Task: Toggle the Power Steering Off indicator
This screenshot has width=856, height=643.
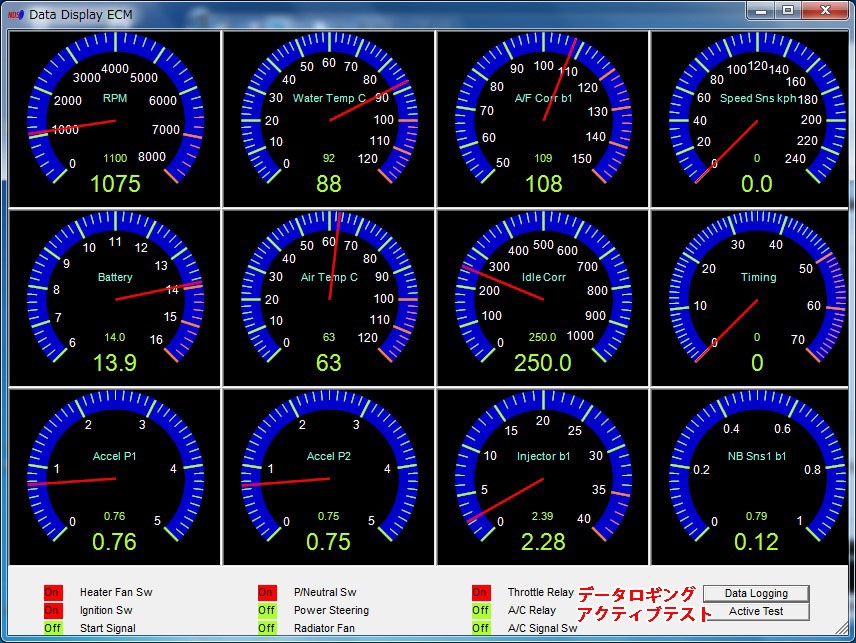Action: [x=267, y=611]
